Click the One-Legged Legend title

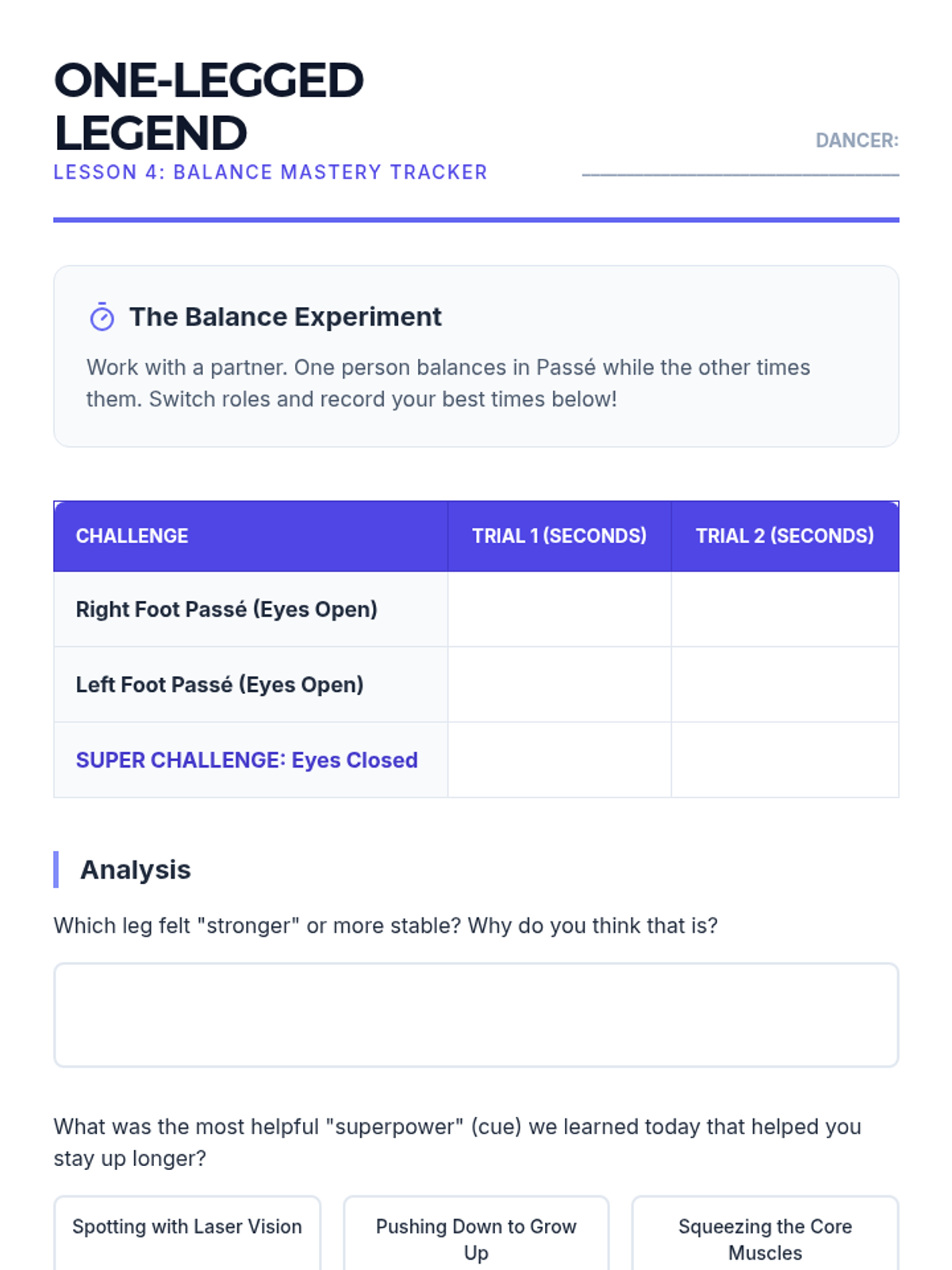point(208,106)
